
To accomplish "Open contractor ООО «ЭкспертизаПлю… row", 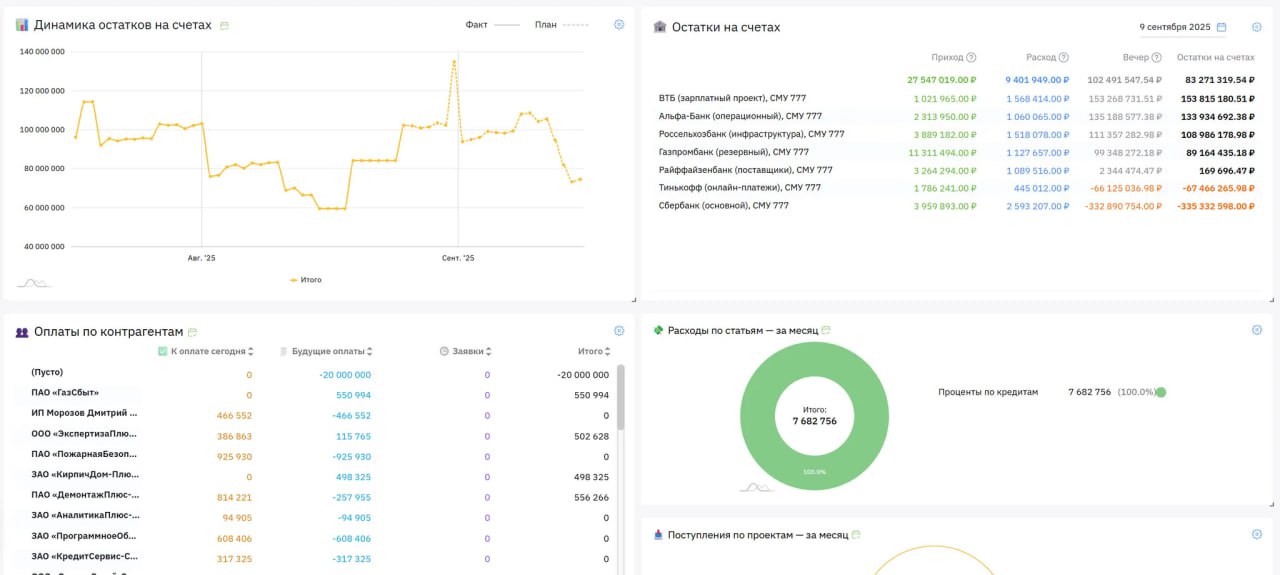I will coord(315,435).
